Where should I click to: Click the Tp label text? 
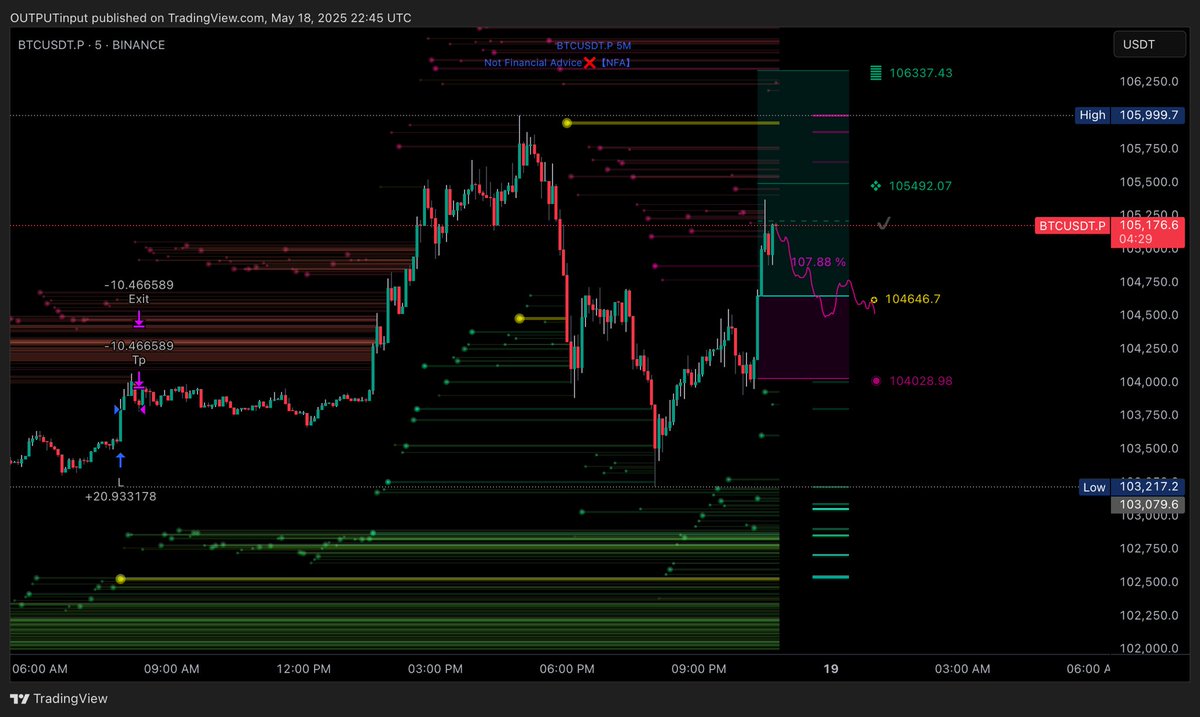139,359
